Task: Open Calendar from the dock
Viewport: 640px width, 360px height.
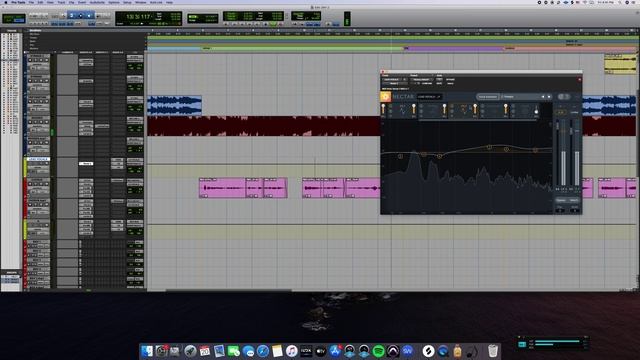Action: (204, 351)
